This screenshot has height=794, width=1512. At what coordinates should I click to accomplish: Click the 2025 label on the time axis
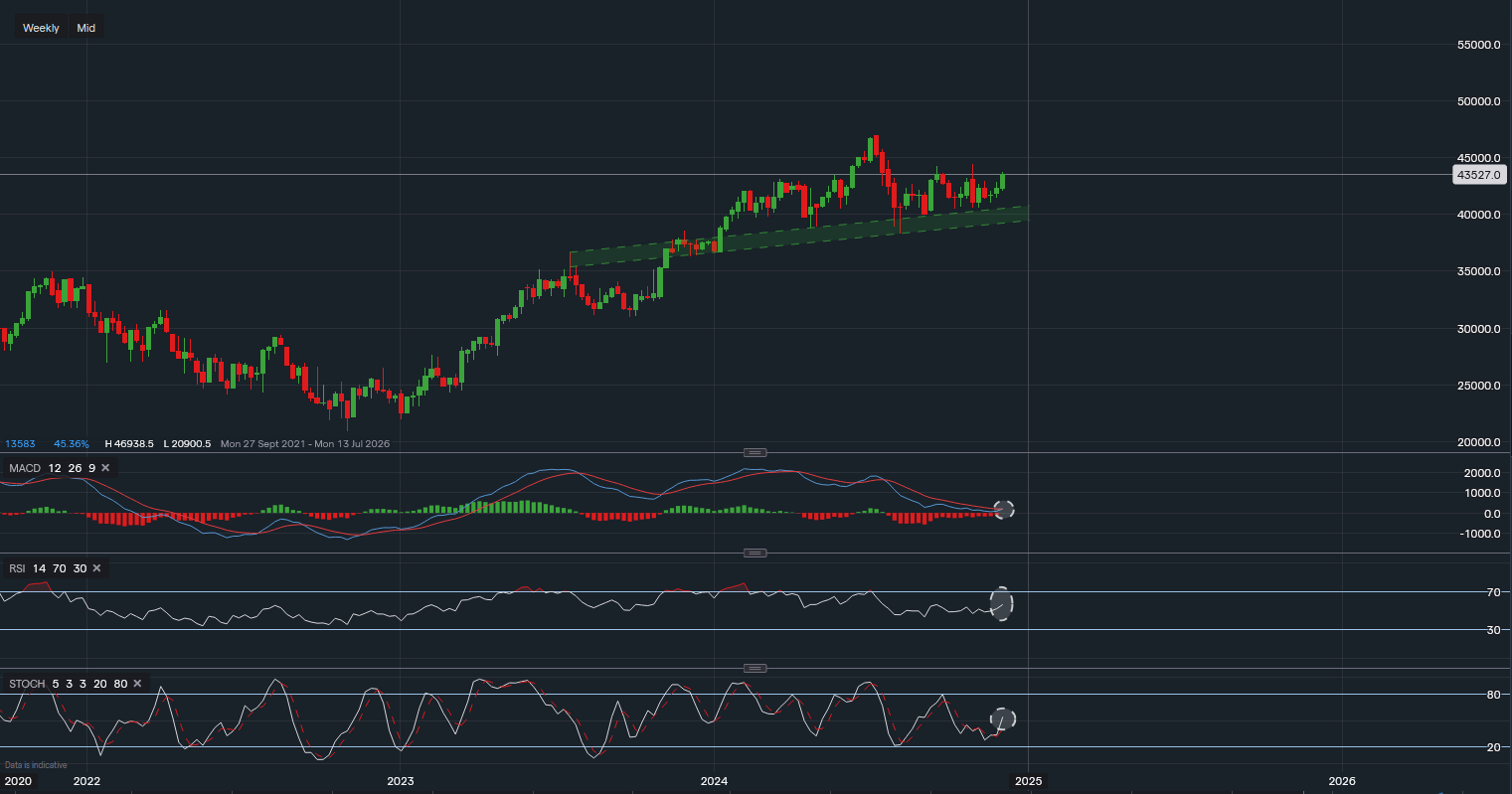coord(1028,781)
